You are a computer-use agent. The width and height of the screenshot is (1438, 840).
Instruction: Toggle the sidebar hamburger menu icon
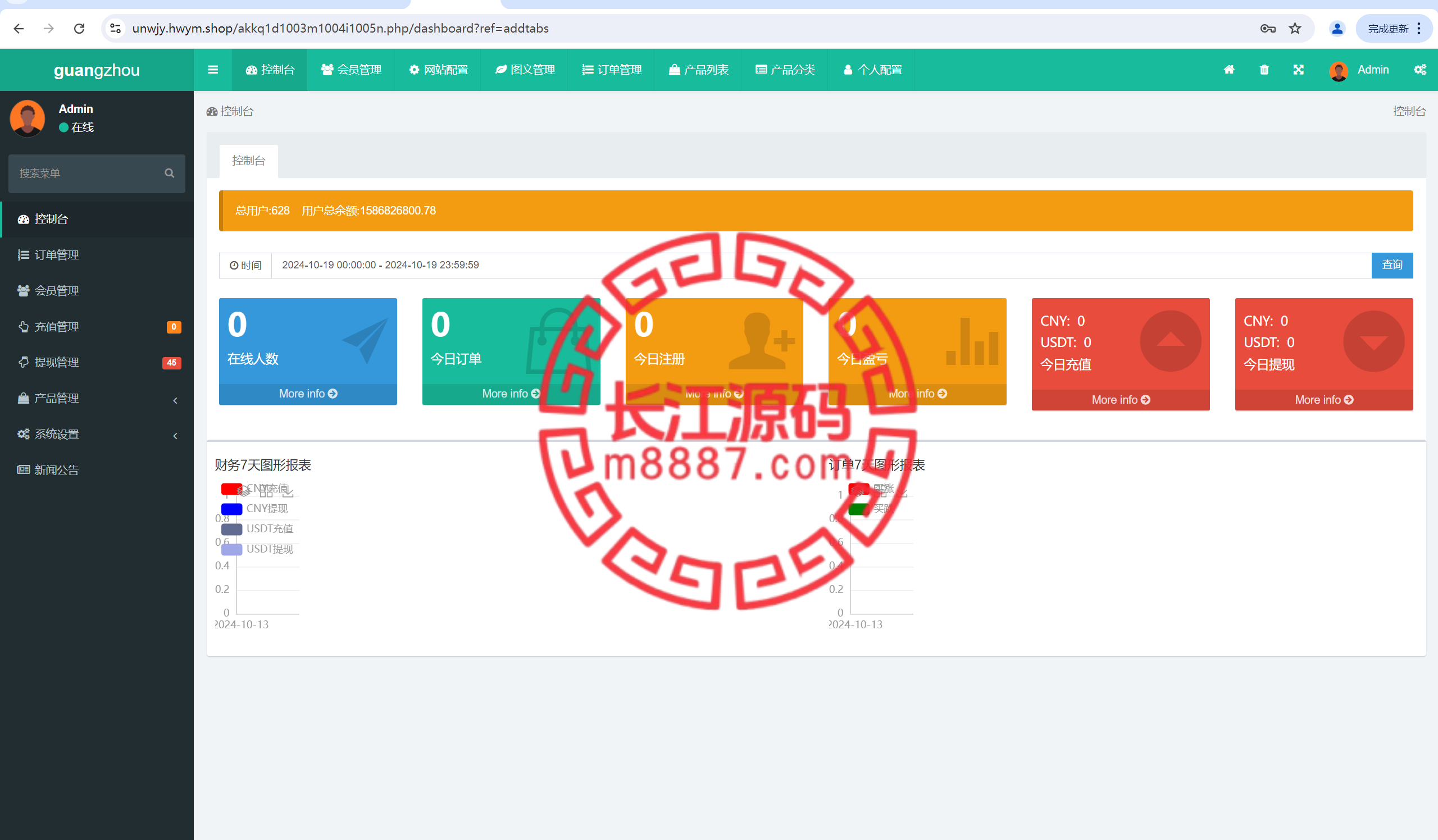(213, 70)
